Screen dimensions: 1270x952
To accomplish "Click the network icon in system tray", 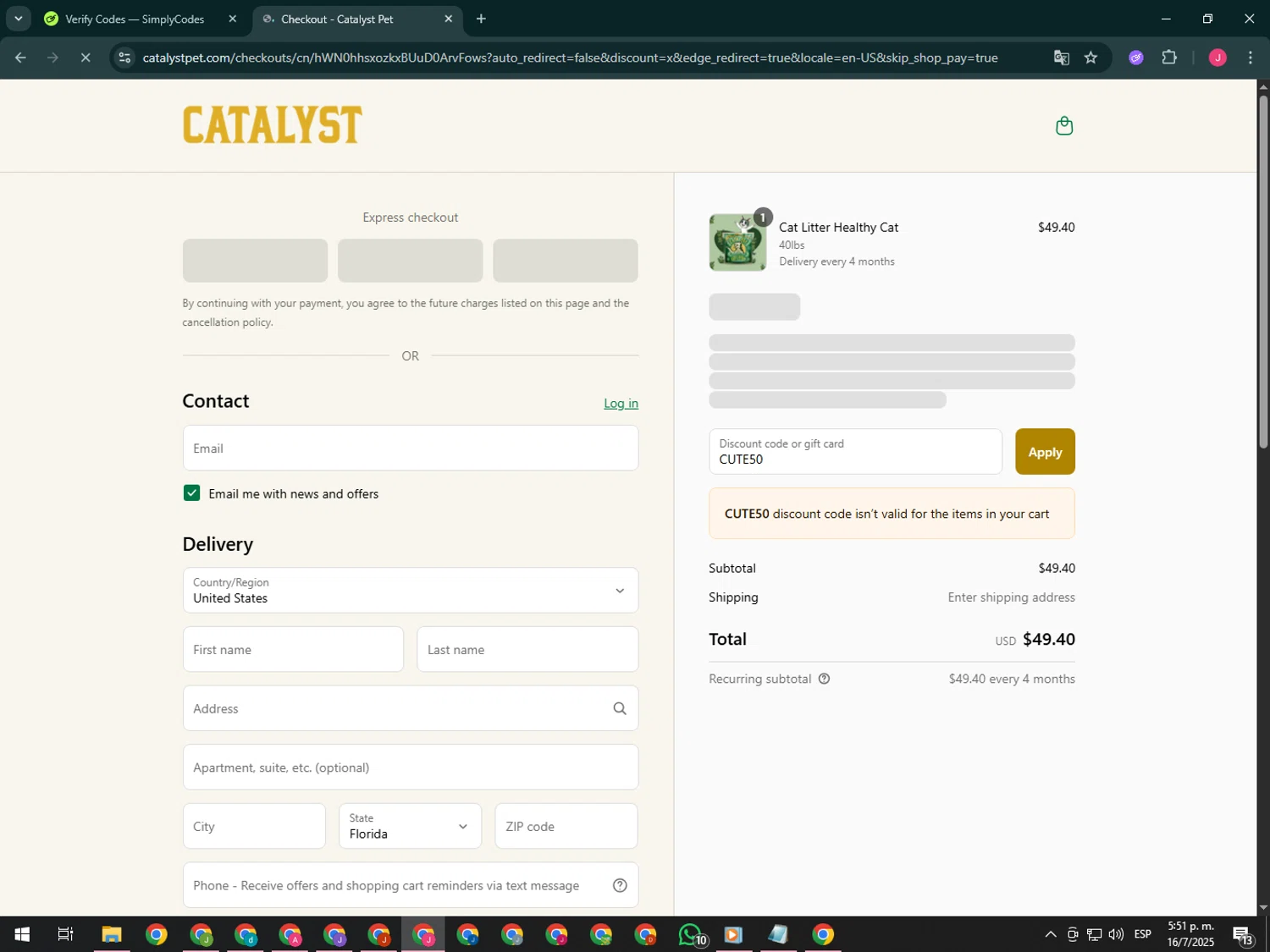I will [1094, 934].
